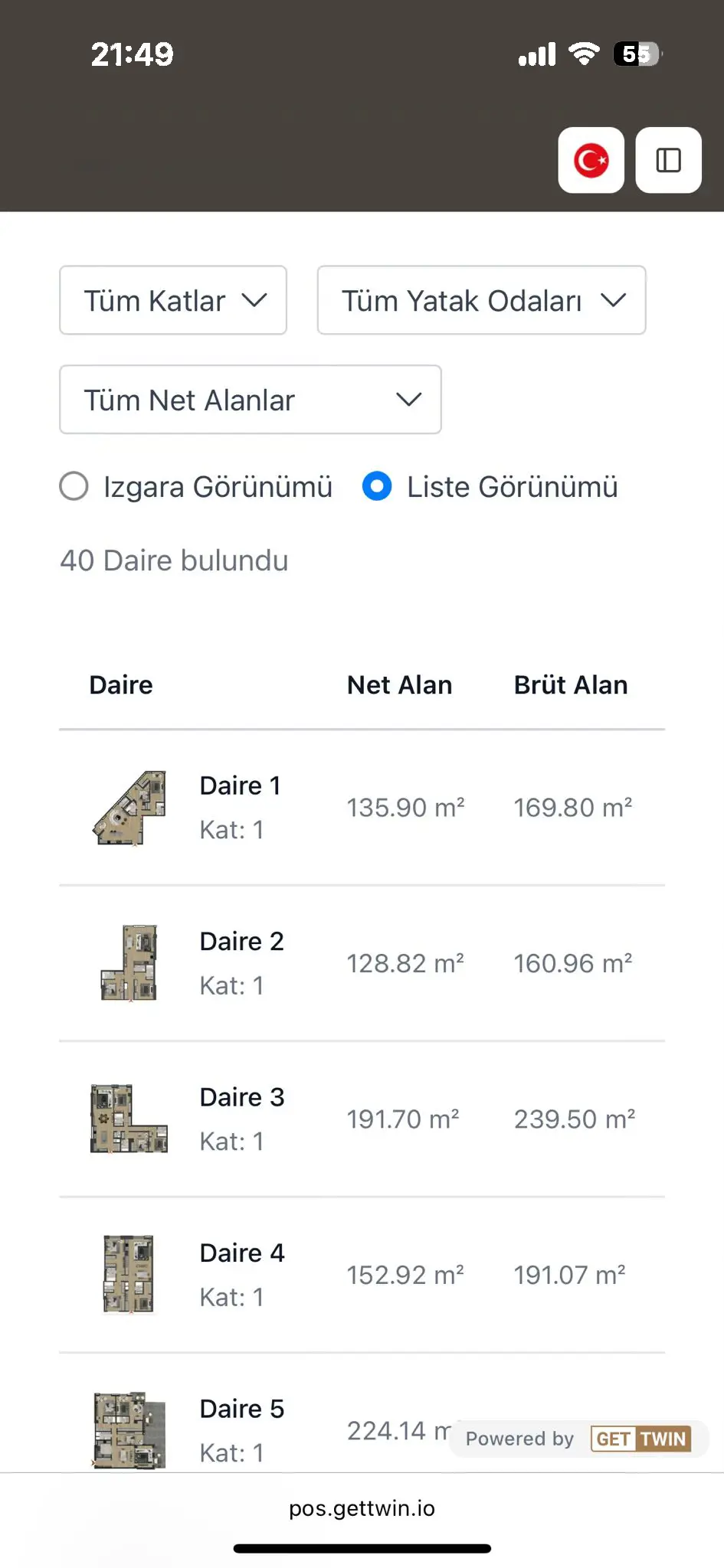Tap the Turkish flag language icon
724x1568 pixels.
[x=591, y=160]
